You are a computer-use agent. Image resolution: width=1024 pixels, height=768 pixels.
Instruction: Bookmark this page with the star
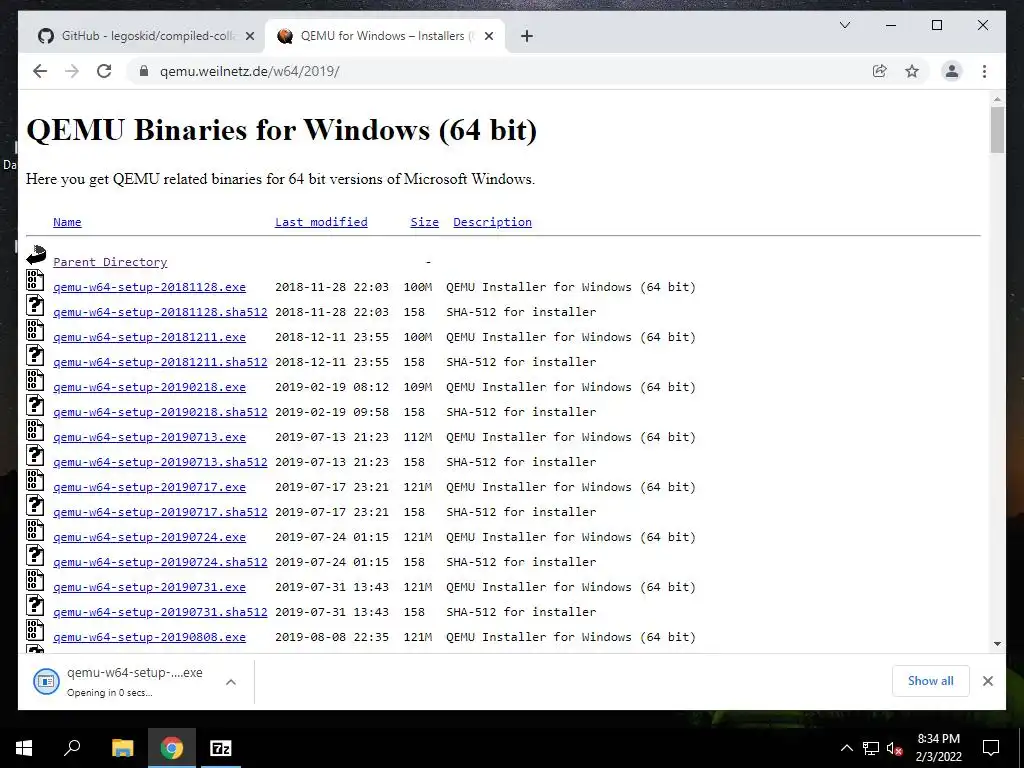[912, 71]
